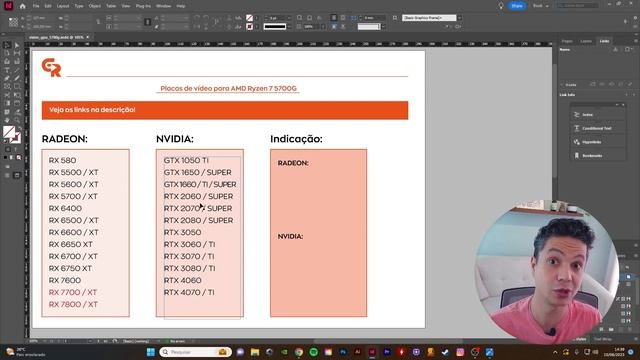The width and height of the screenshot is (640, 360).
Task: Open Object menu
Action: (x=95, y=6)
